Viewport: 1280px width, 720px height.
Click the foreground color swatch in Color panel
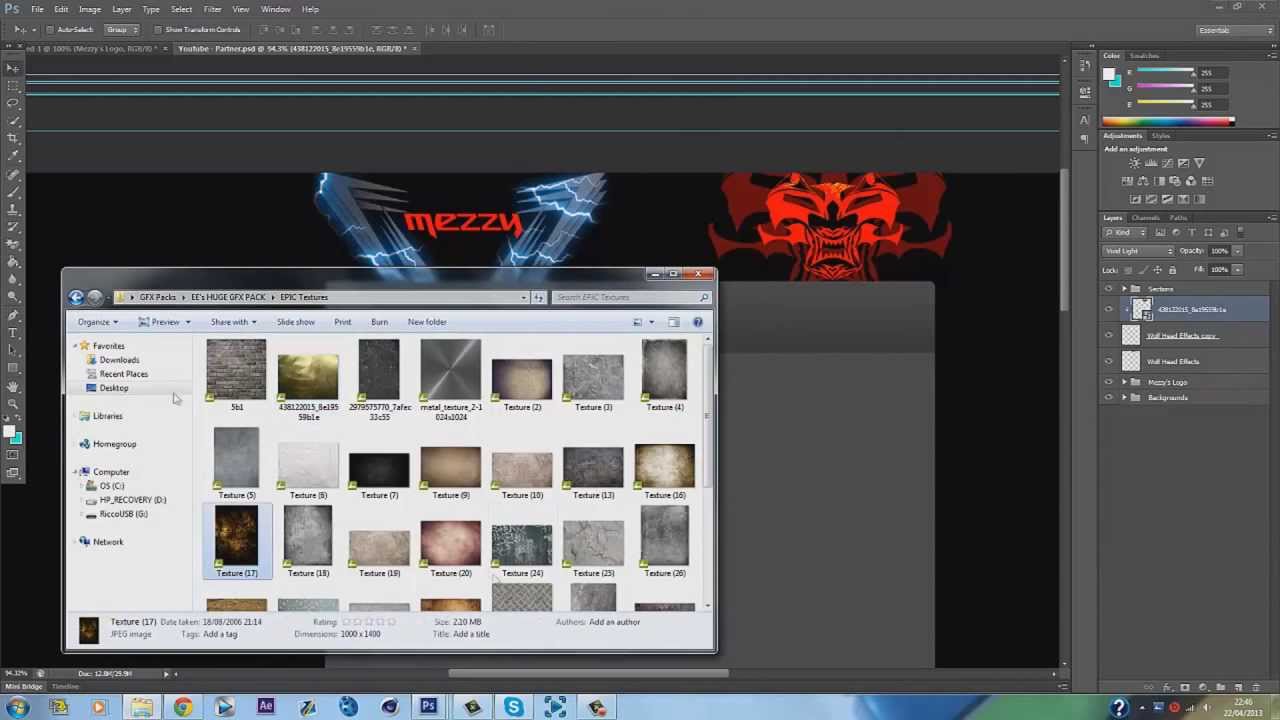point(1110,74)
